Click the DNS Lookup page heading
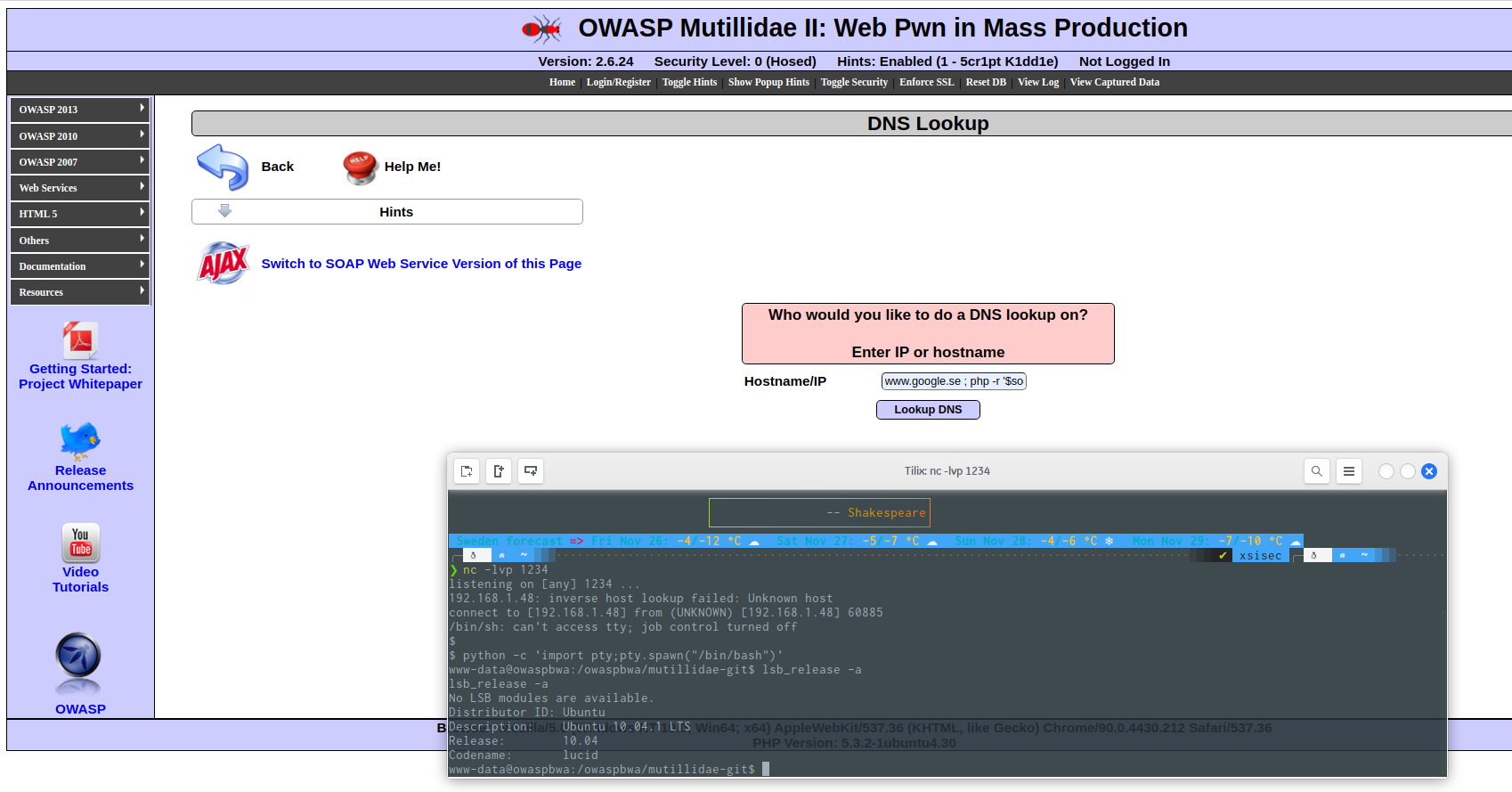1512x792 pixels. (x=928, y=124)
